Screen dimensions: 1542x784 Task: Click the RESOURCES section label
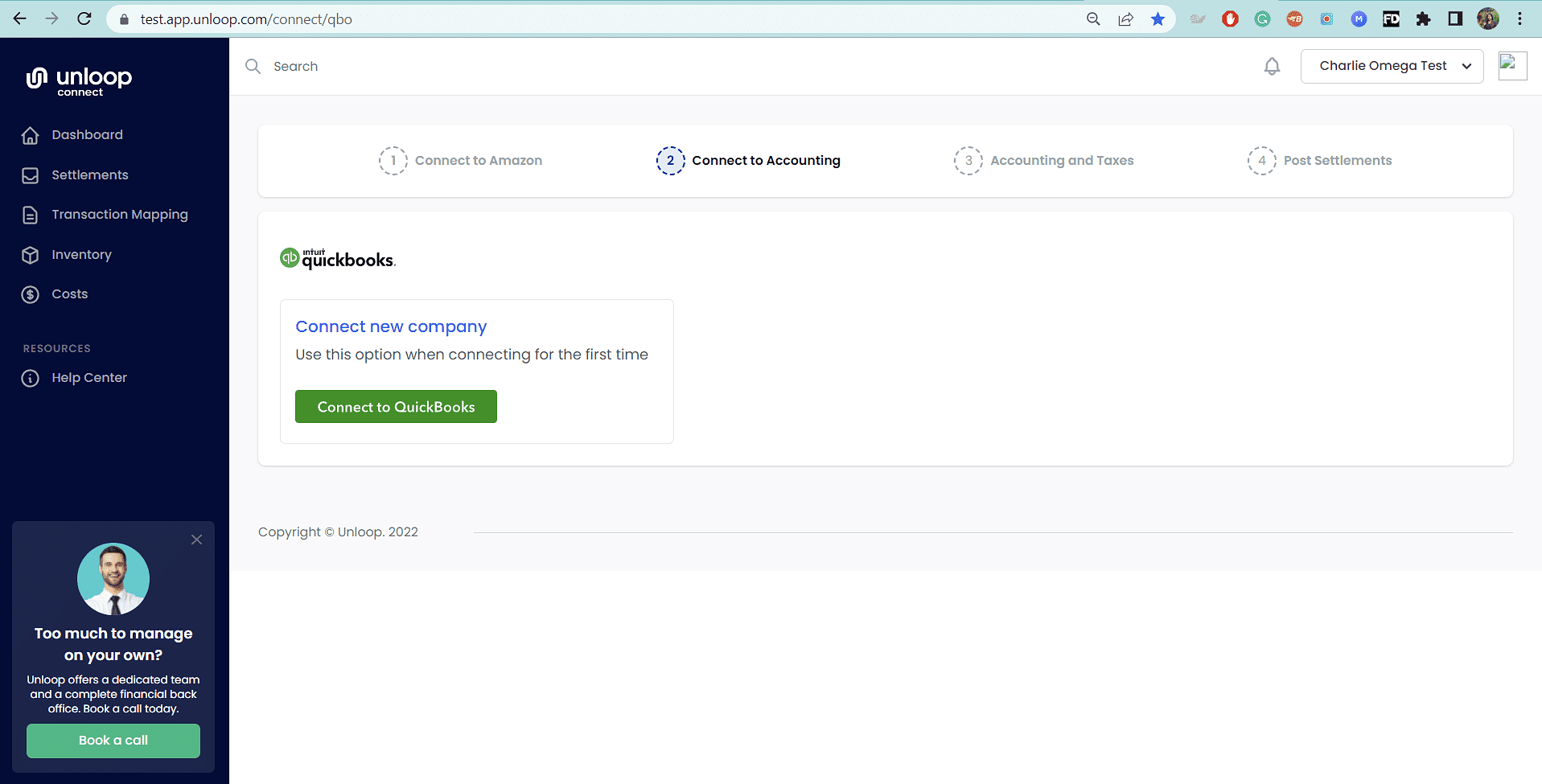[57, 348]
